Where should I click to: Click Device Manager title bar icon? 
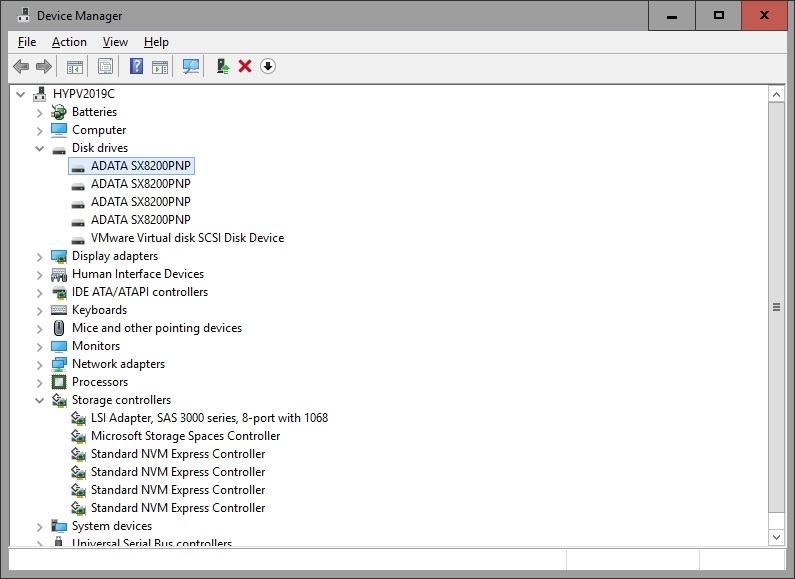[23, 15]
